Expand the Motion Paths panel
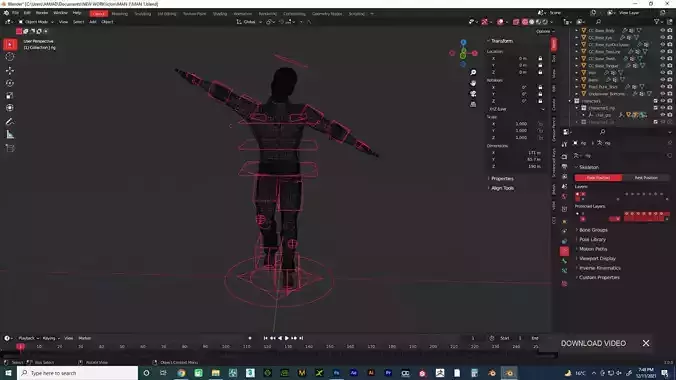This screenshot has height=380, width=676. click(593, 249)
